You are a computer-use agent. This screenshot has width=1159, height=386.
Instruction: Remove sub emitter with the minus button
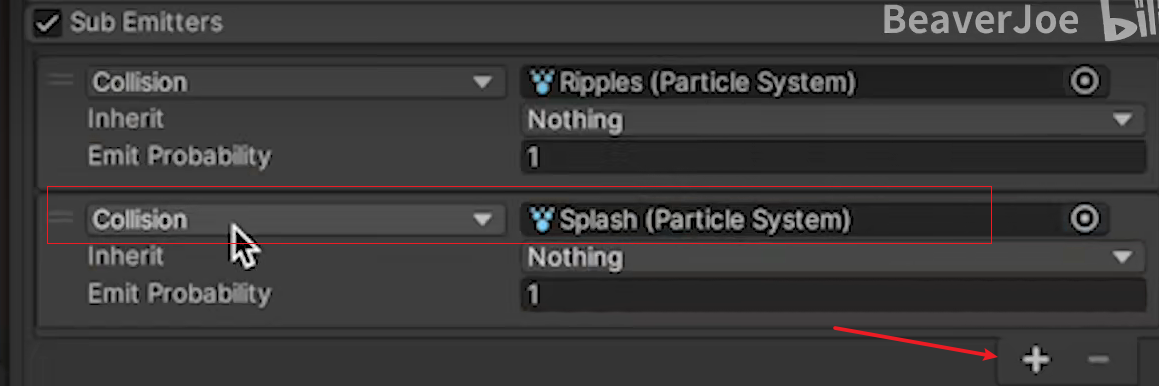point(1098,360)
